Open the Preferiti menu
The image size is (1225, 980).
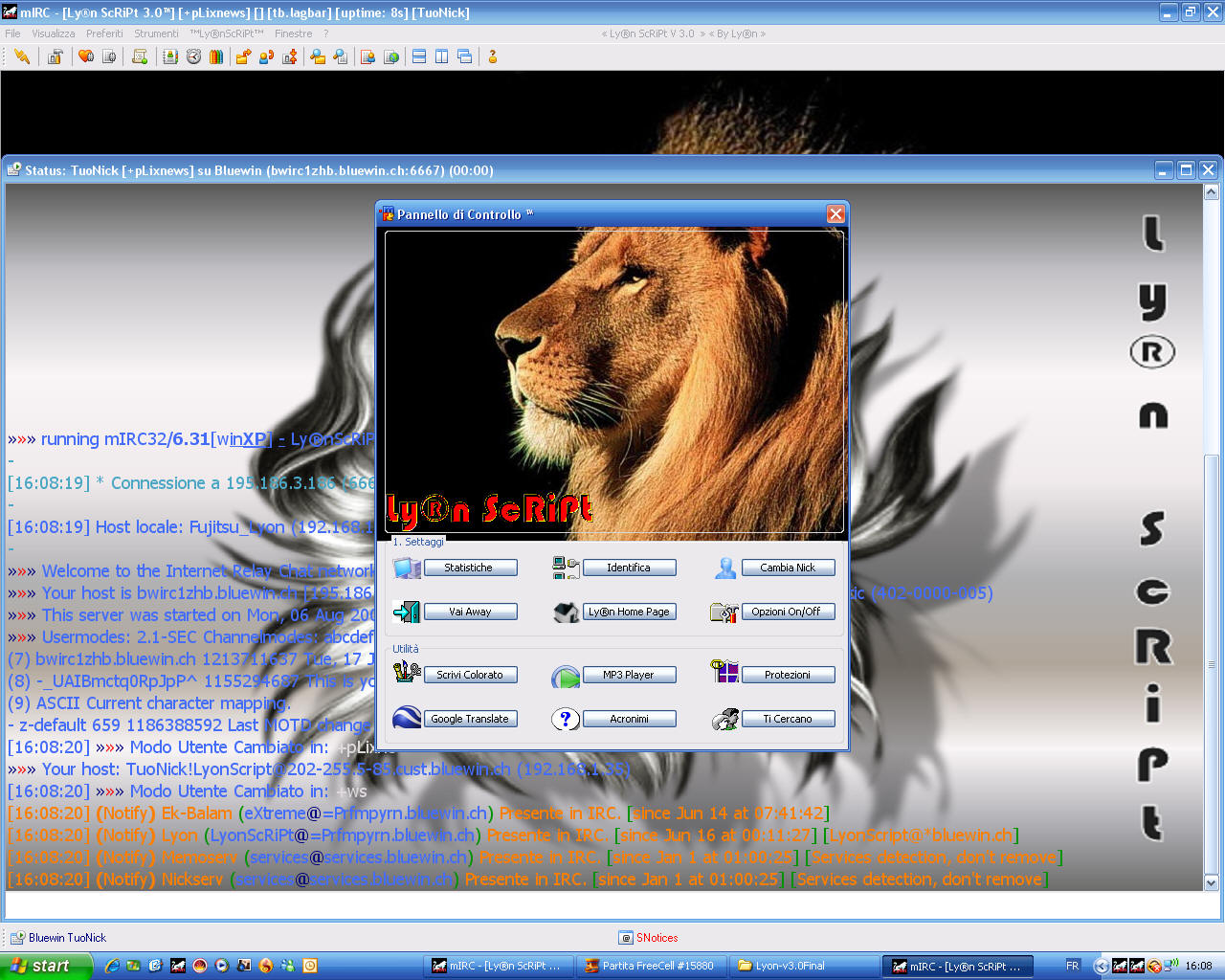(104, 33)
